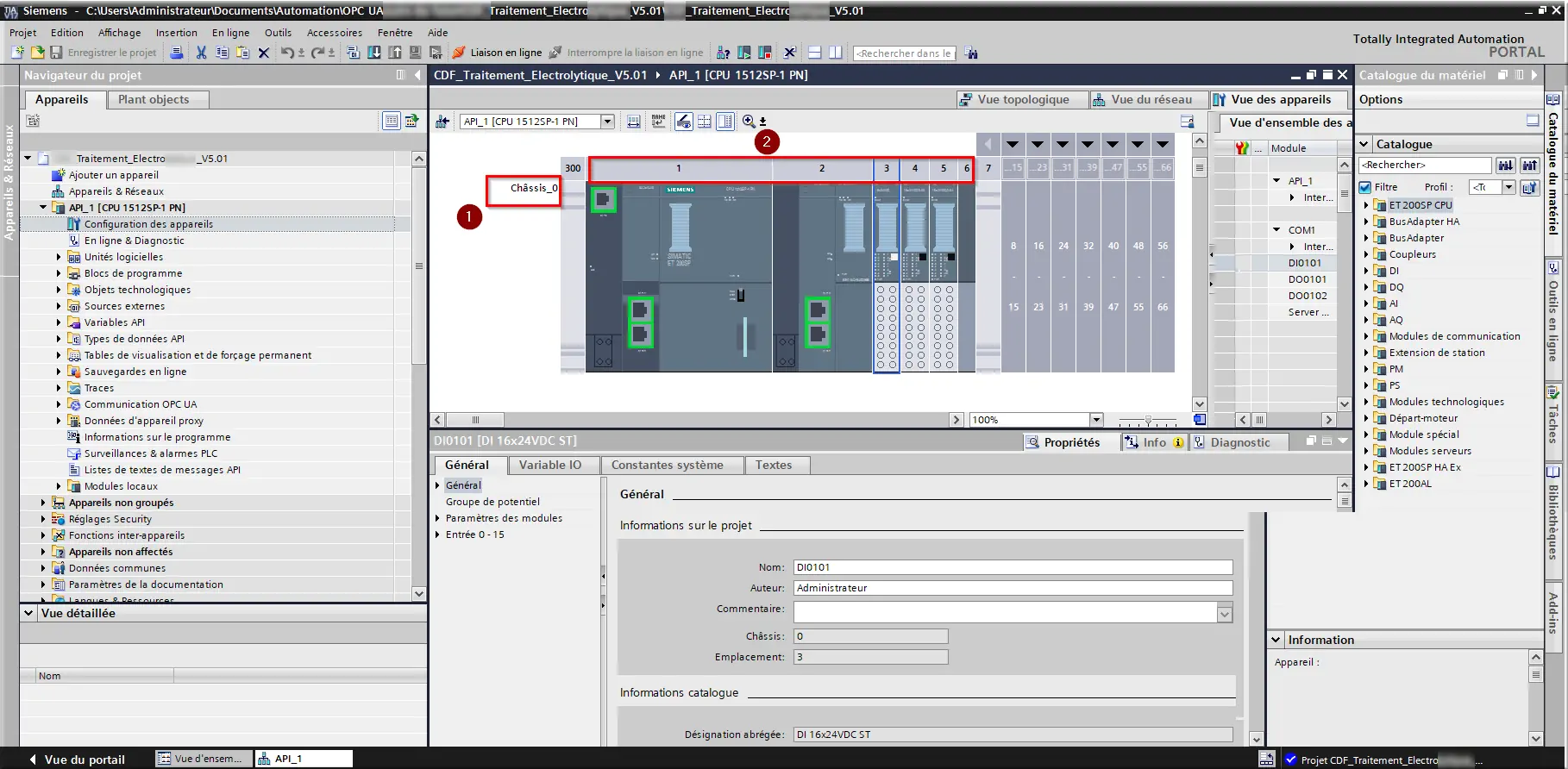
Task: Click the Copy icon in main toolbar
Action: coord(223,53)
